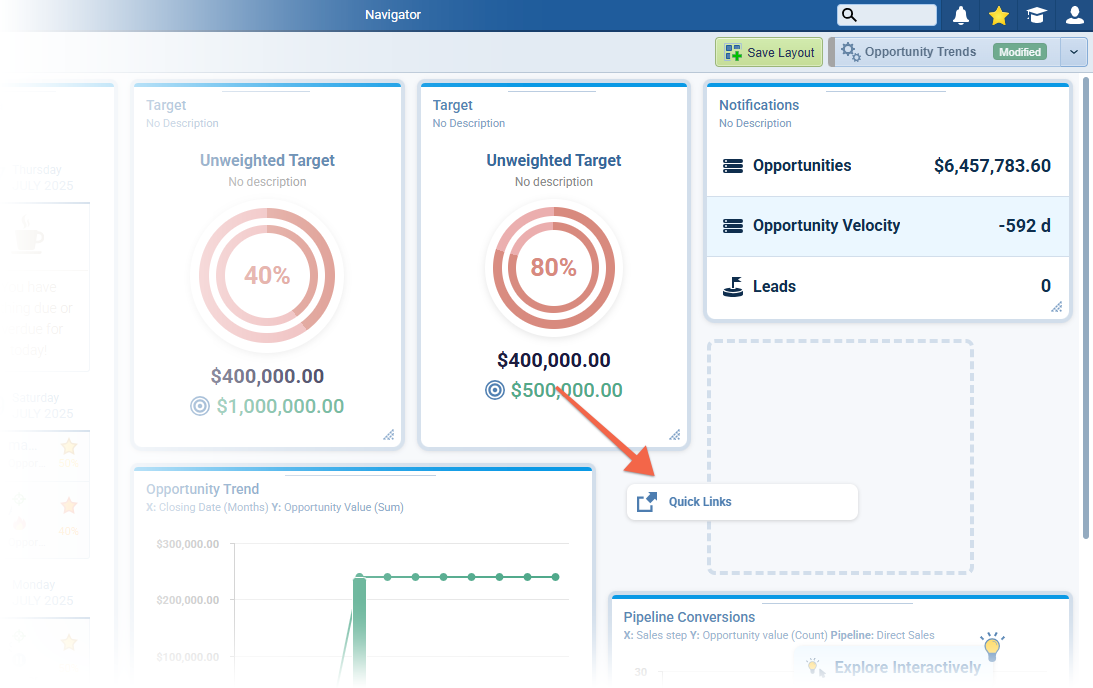
Task: Click the vertical scrollbar on the right
Action: click(x=1086, y=300)
